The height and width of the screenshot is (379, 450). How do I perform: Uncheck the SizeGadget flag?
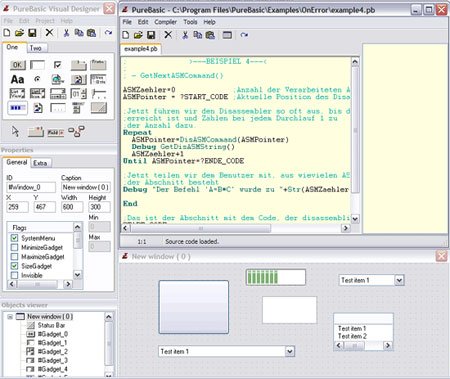point(14,266)
